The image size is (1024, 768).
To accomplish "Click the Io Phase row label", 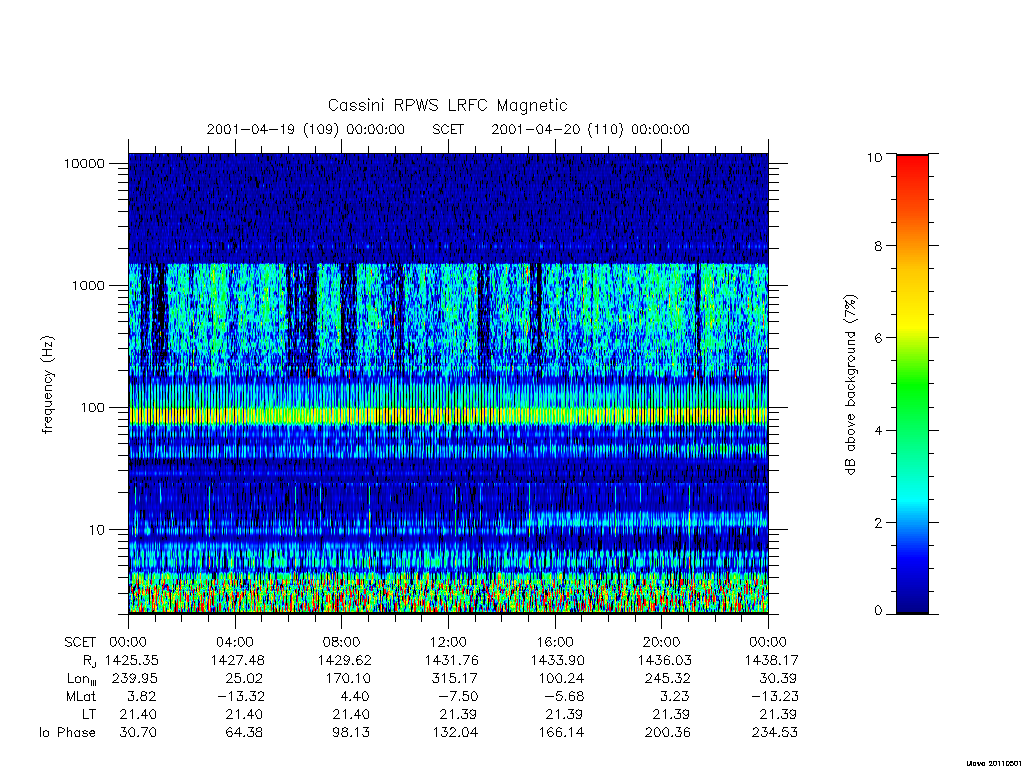I will pyautogui.click(x=67, y=733).
